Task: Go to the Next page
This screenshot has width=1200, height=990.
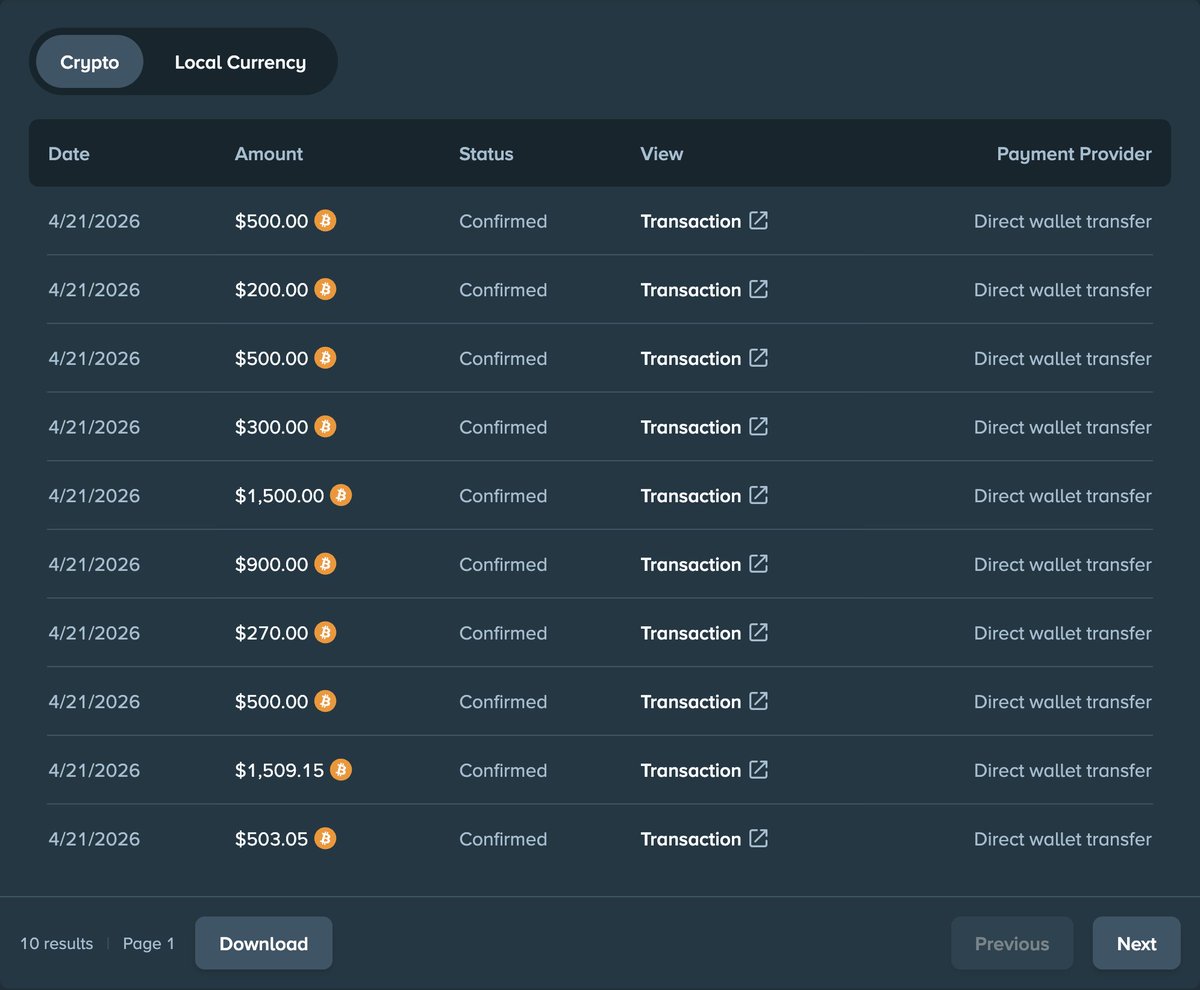Action: coord(1136,943)
